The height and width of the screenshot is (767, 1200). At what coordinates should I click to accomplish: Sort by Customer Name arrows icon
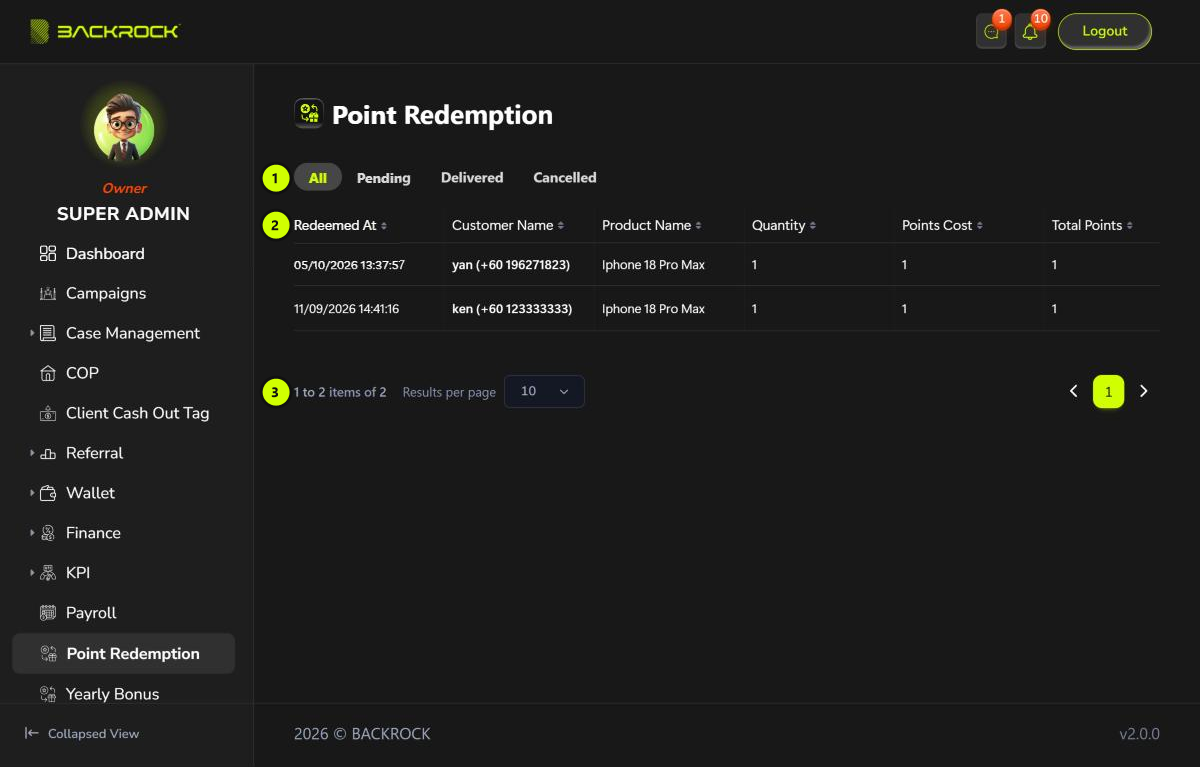point(561,226)
